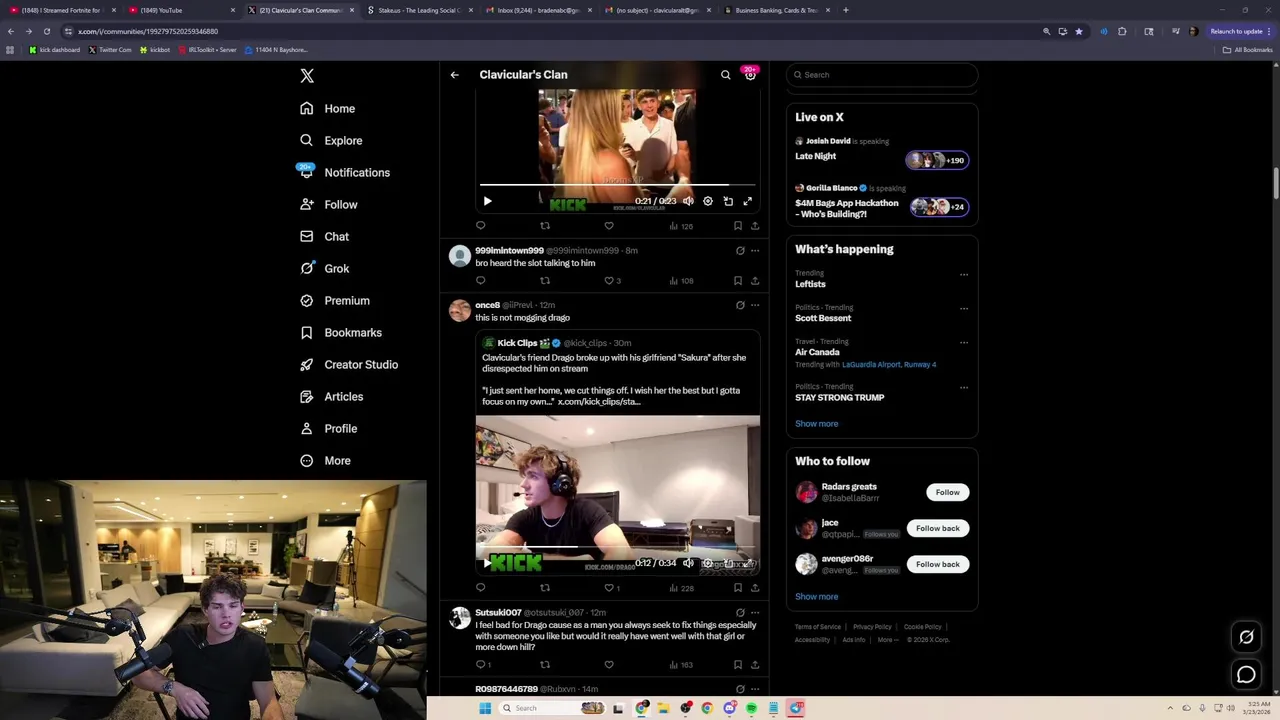Image resolution: width=1280 pixels, height=720 pixels.
Task: Follow back jace
Action: tap(937, 528)
